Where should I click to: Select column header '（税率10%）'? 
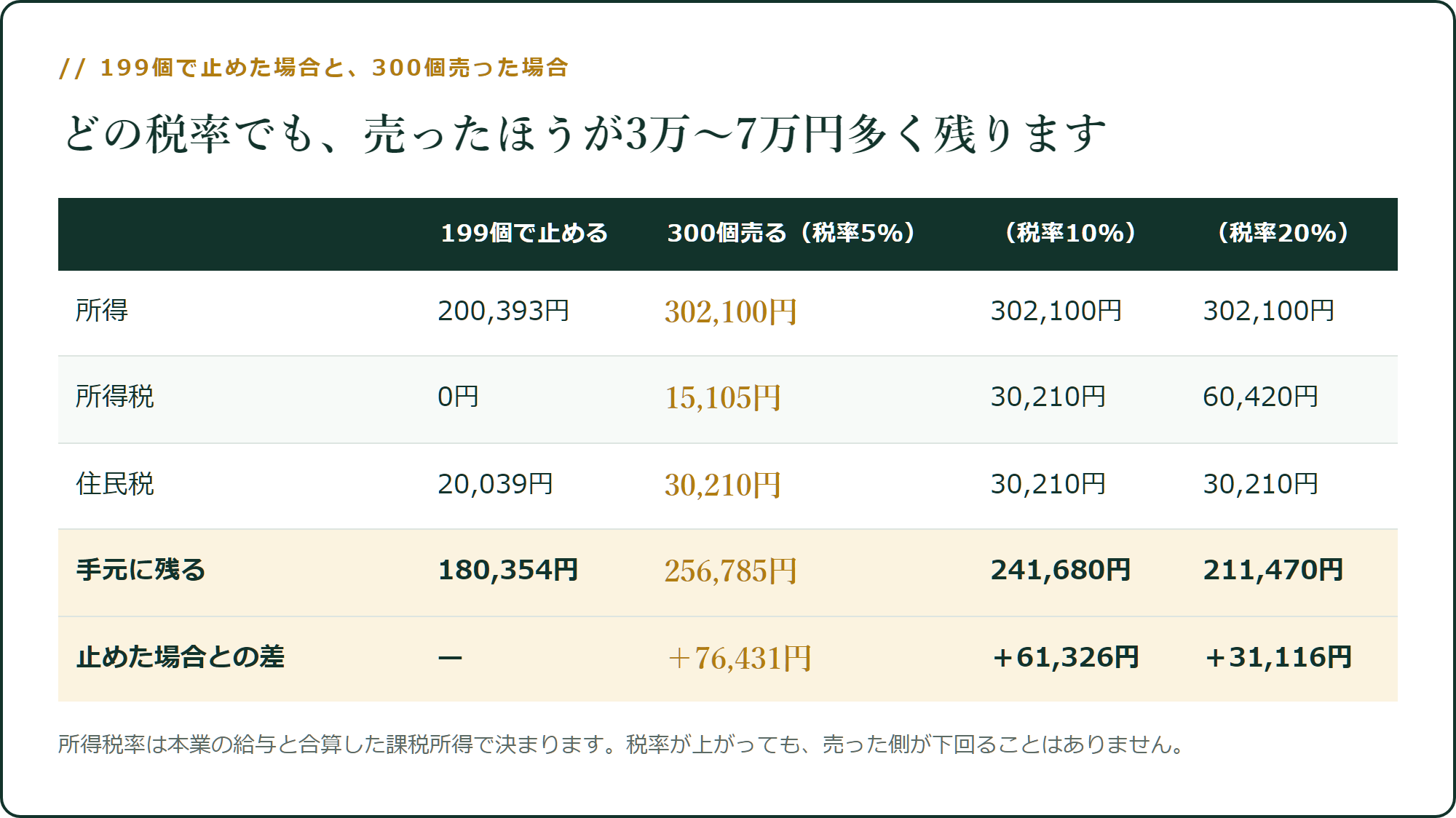1069,233
